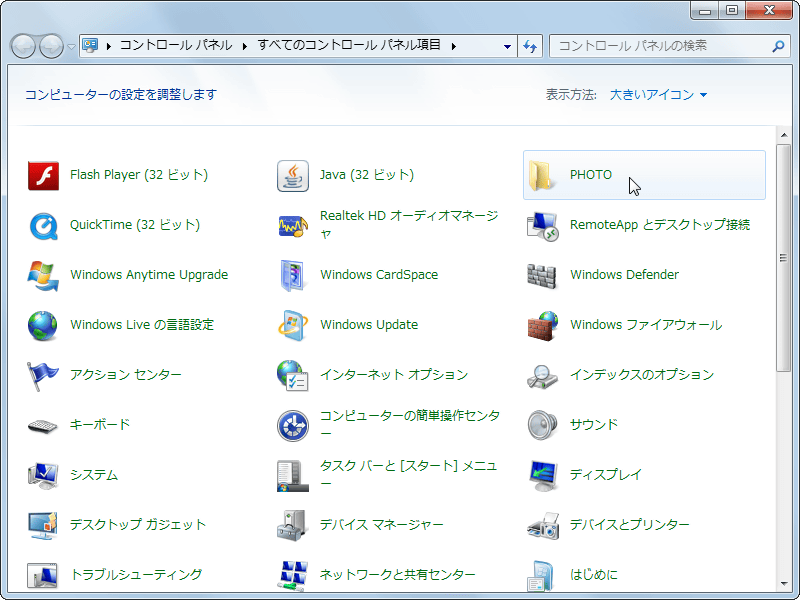800x600 pixels.
Task: Click the Keyboard icon
Action: [x=43, y=426]
